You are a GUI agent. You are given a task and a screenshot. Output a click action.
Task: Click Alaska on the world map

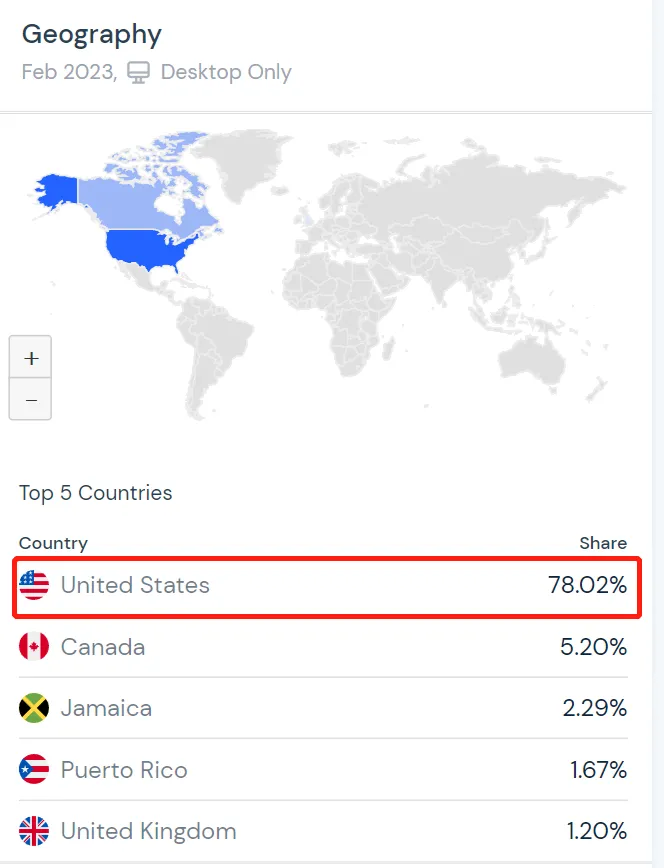tap(56, 188)
